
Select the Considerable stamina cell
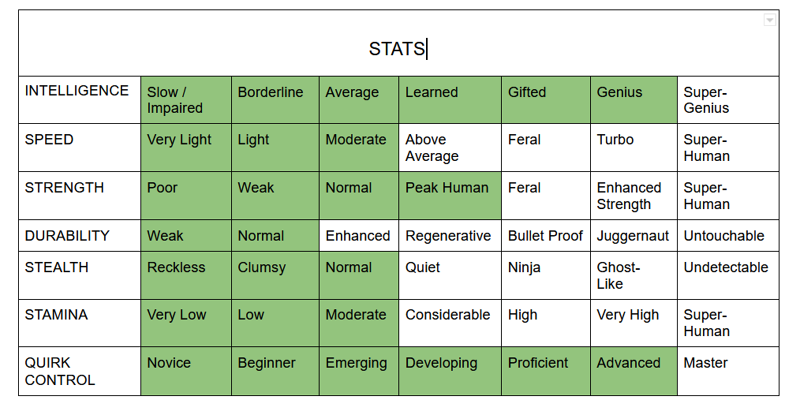coord(448,323)
